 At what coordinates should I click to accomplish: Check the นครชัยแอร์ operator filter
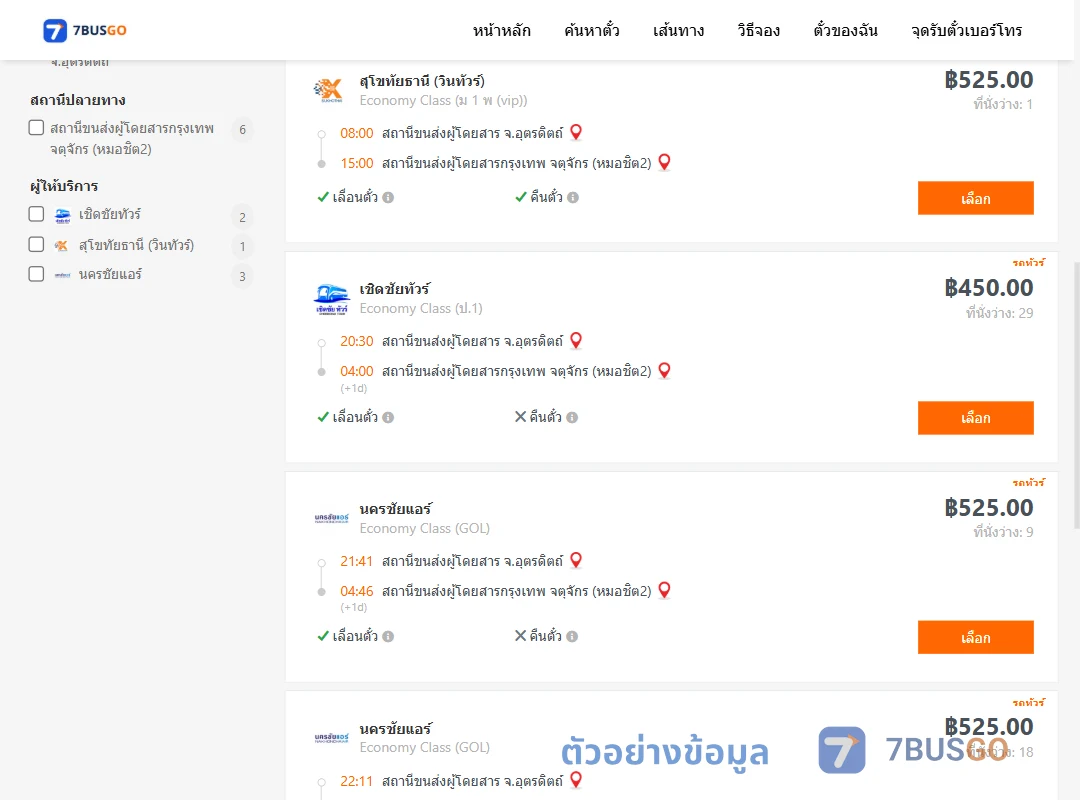tap(37, 274)
